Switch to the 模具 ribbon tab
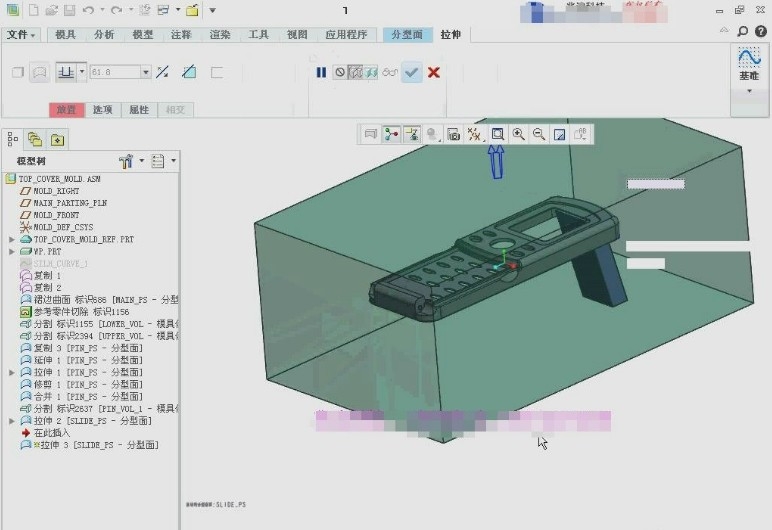The image size is (772, 530). [65, 34]
